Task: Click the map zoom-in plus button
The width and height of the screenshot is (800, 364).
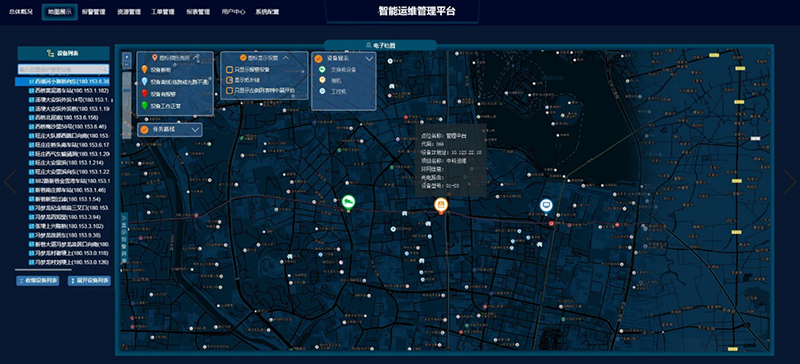Action: pos(127,57)
